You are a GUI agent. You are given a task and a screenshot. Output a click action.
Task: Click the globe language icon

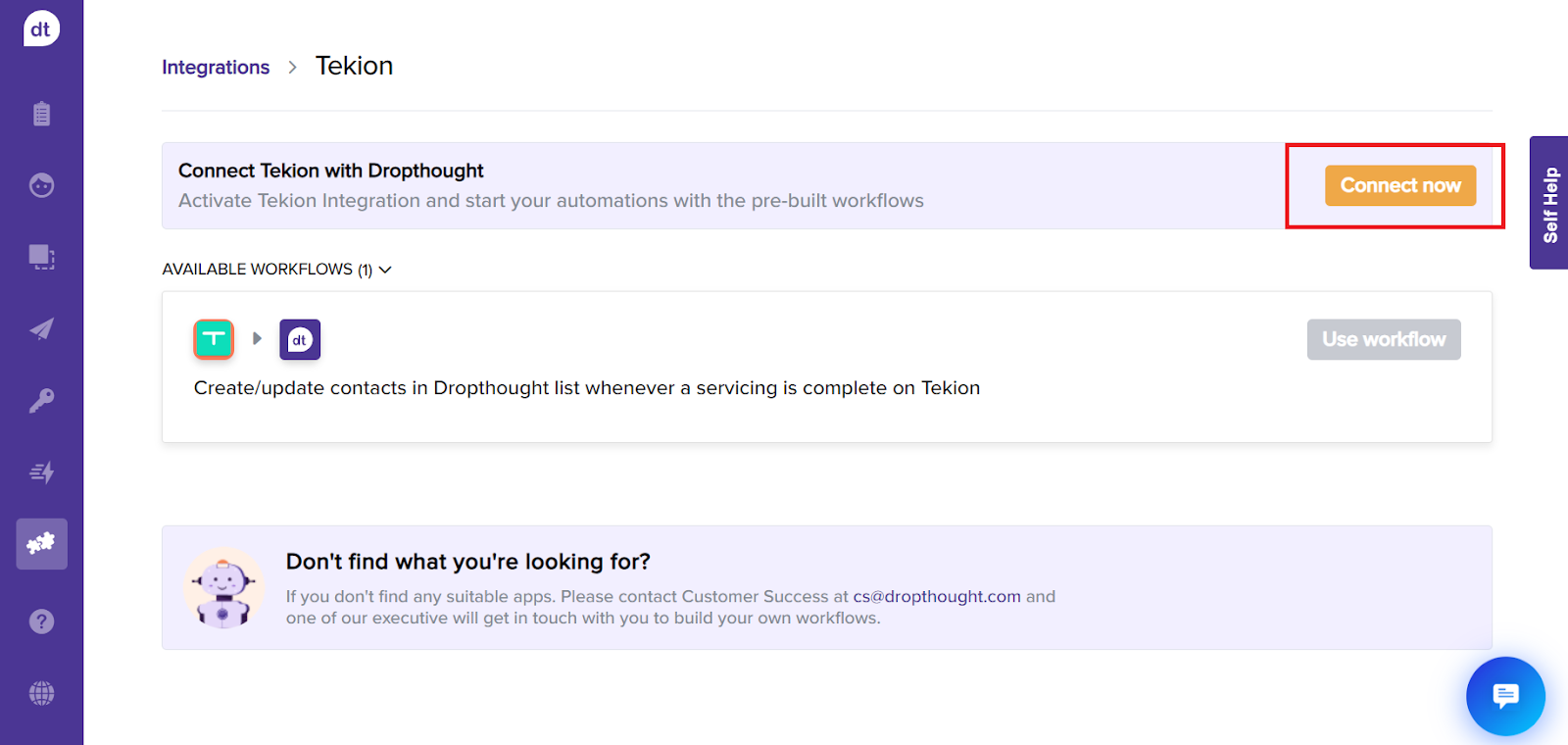coord(41,694)
